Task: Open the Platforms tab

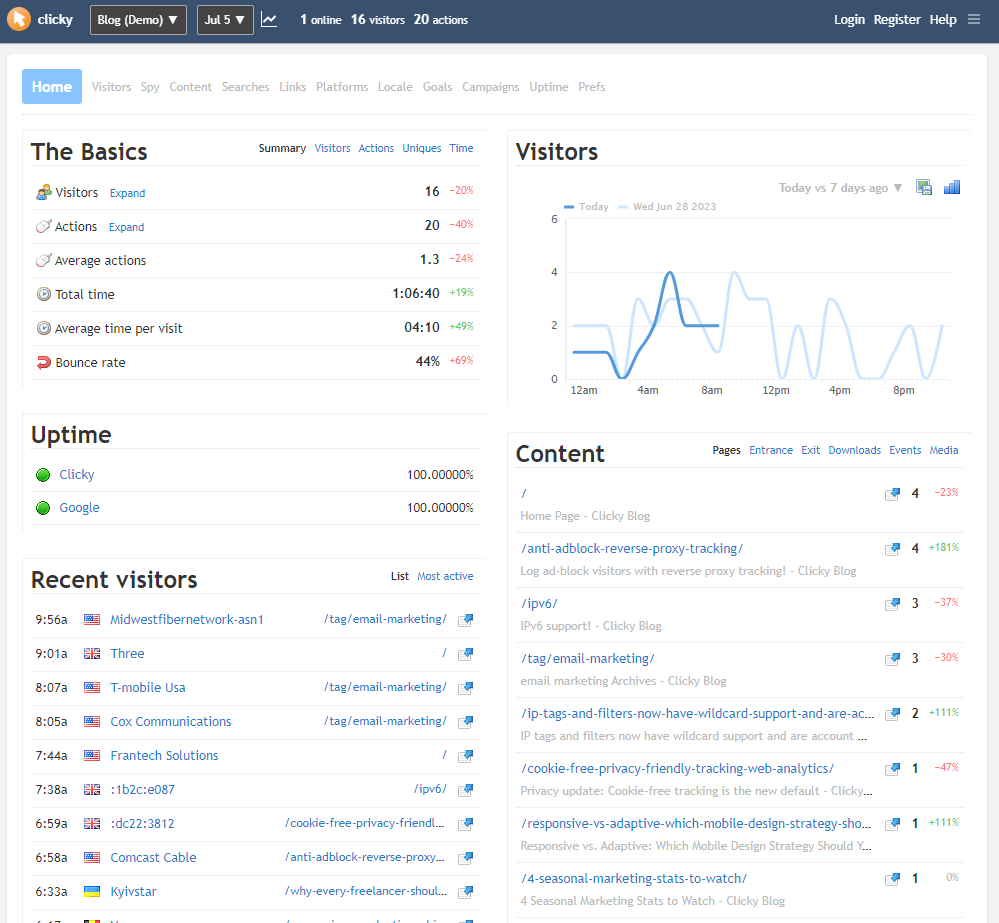Action: [342, 87]
